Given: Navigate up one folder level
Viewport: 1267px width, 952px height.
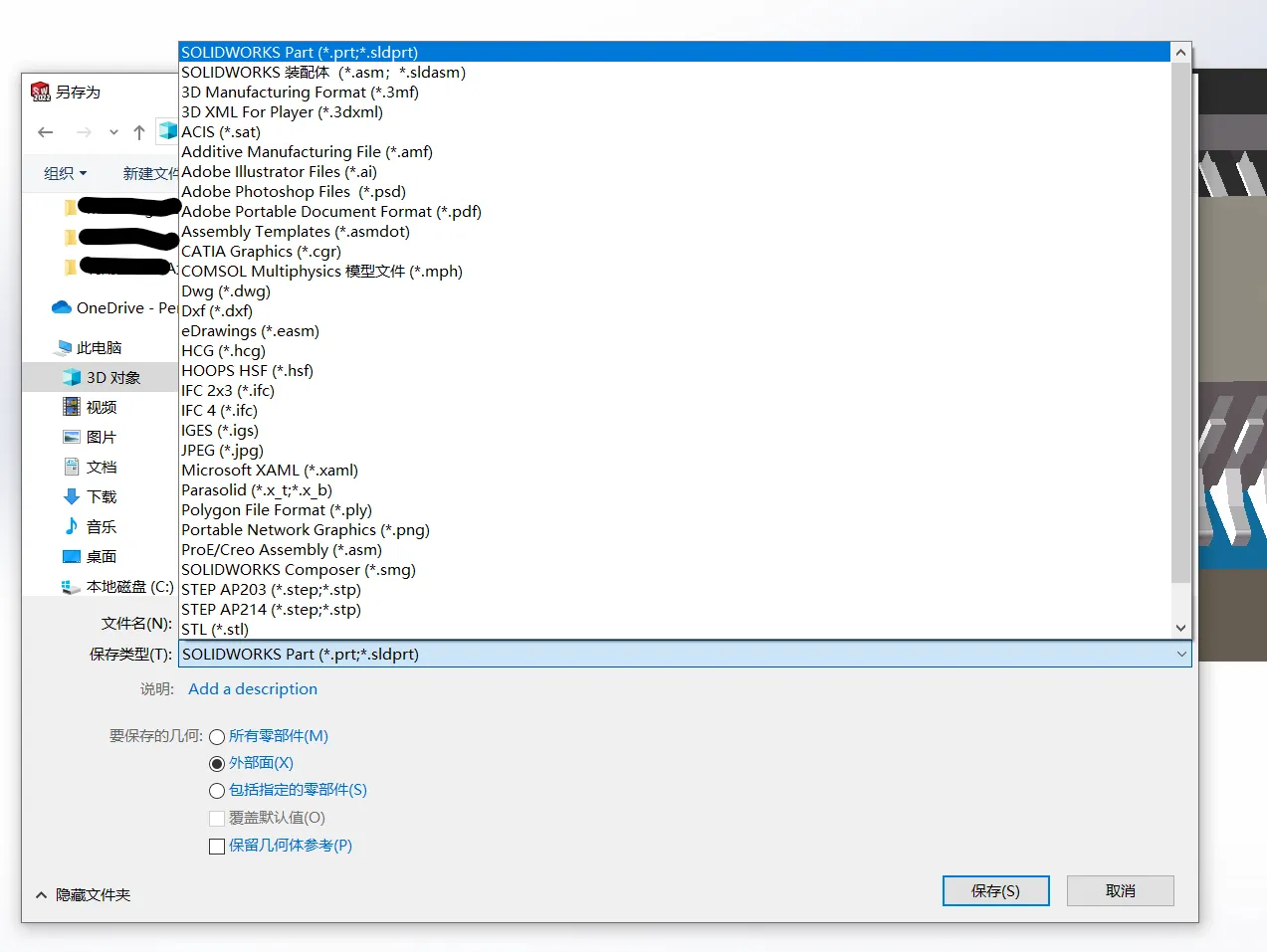Looking at the screenshot, I should (139, 132).
